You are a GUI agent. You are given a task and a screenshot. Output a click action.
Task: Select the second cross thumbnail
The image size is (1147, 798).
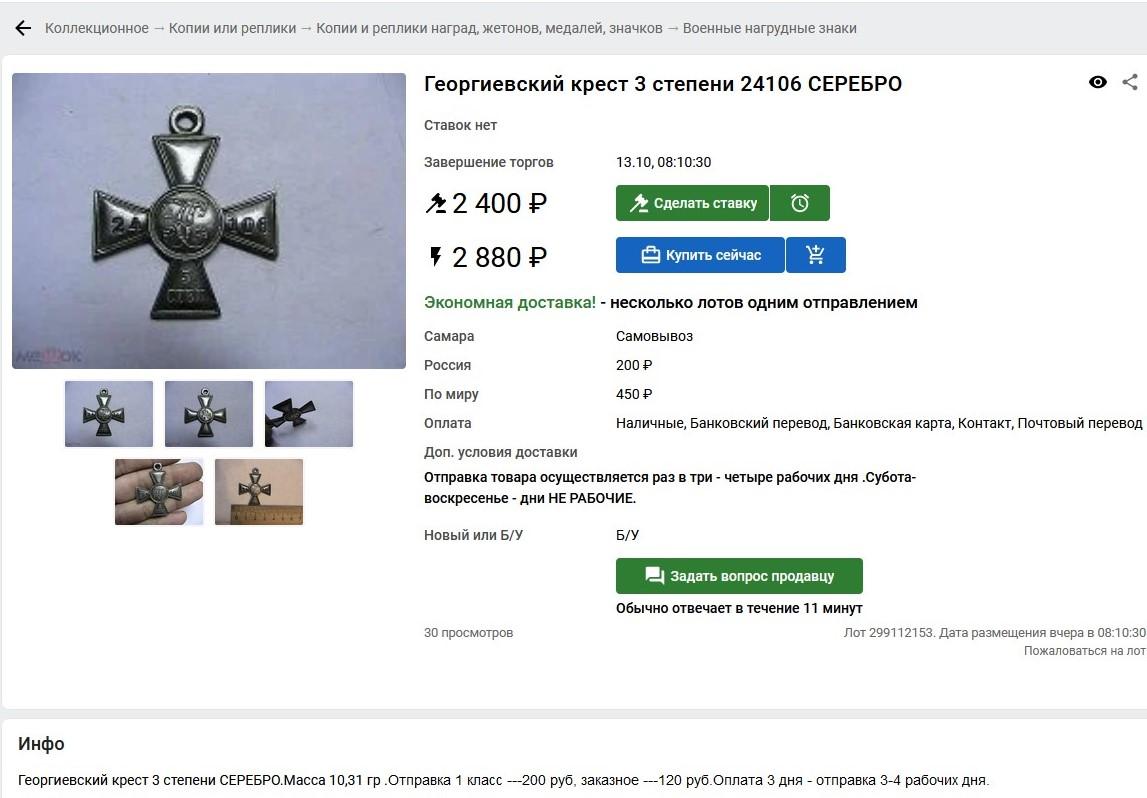(208, 413)
